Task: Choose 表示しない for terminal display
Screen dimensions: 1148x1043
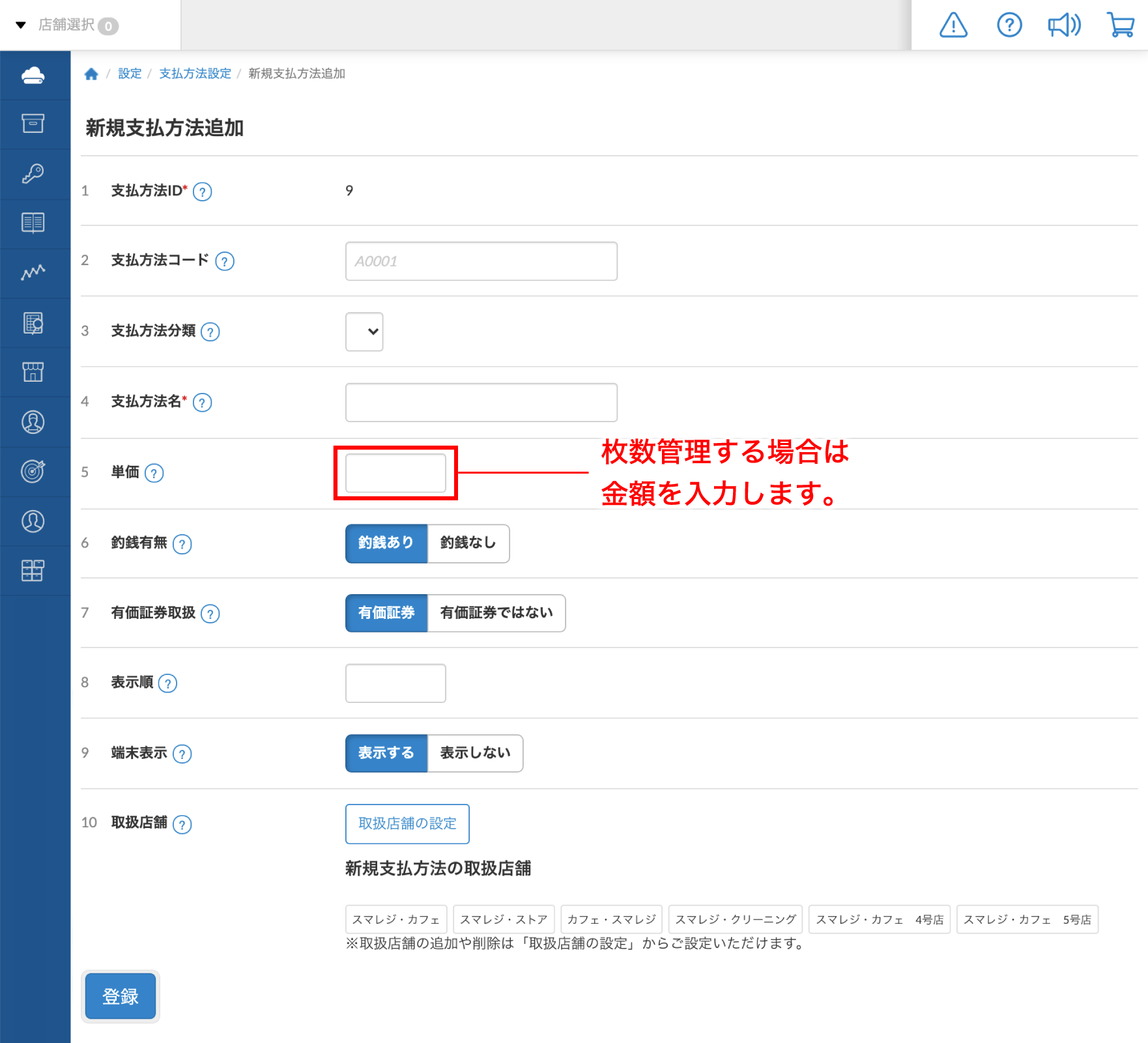Action: (x=474, y=753)
